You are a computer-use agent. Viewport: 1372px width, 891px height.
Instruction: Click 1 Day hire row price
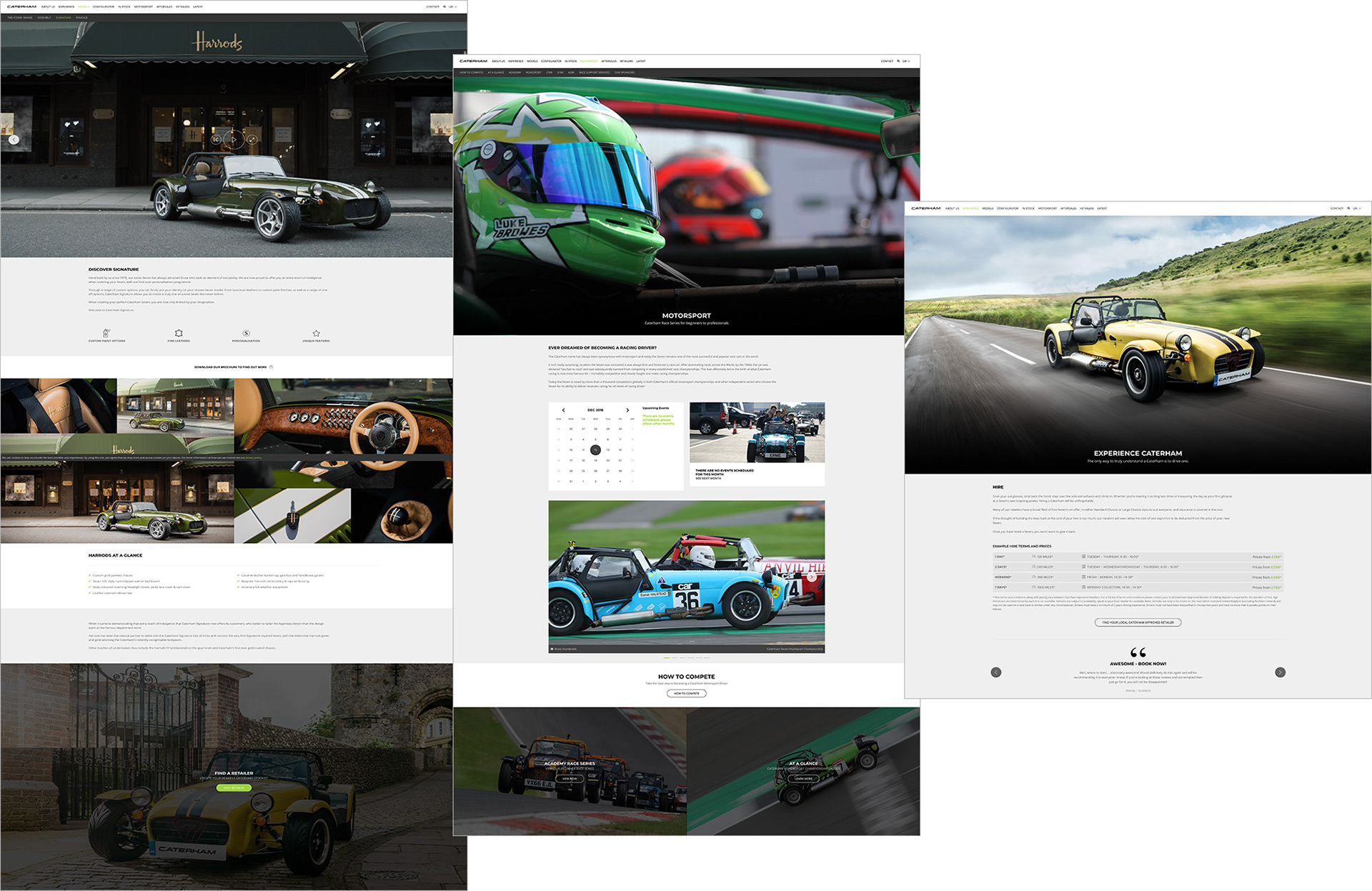pyautogui.click(x=1276, y=557)
